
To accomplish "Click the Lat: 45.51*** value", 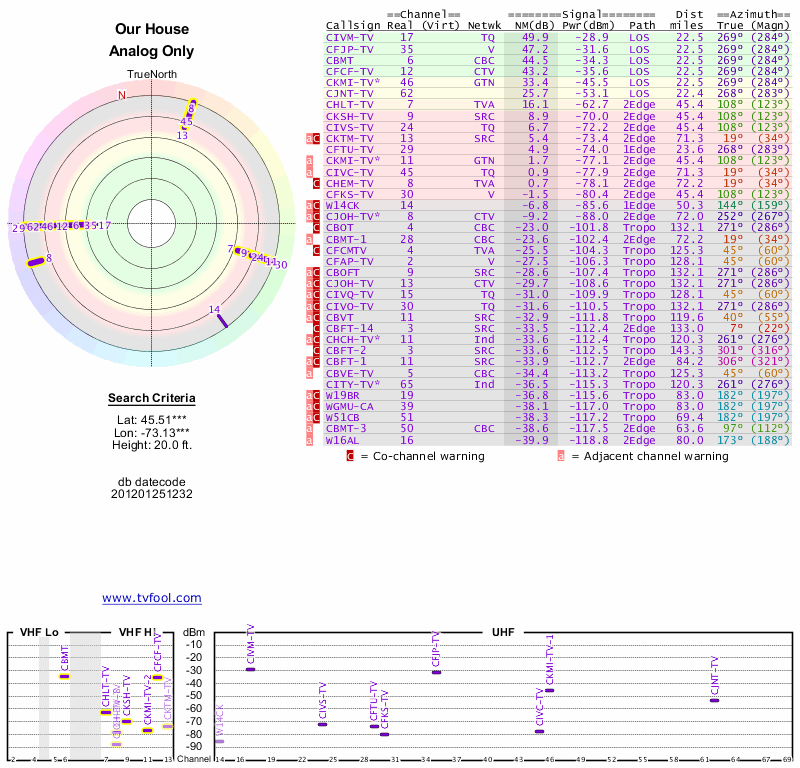I will tap(152, 420).
